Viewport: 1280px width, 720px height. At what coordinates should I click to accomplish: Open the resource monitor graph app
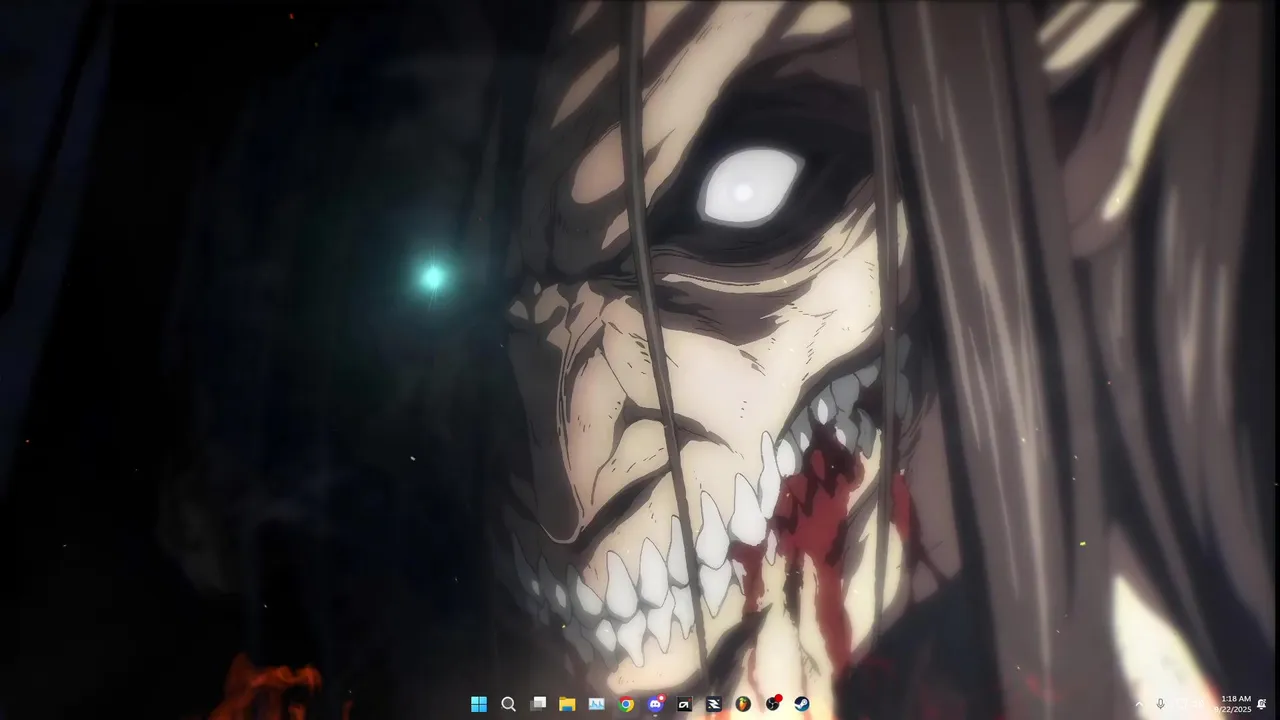click(597, 704)
